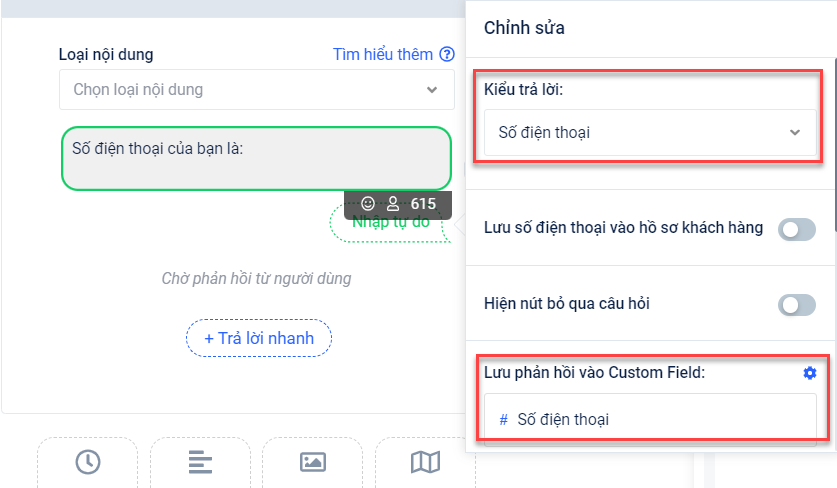Viewport: 837px width, 488px height.
Task: Select the Nhập tự do button
Action: [x=390, y=224]
